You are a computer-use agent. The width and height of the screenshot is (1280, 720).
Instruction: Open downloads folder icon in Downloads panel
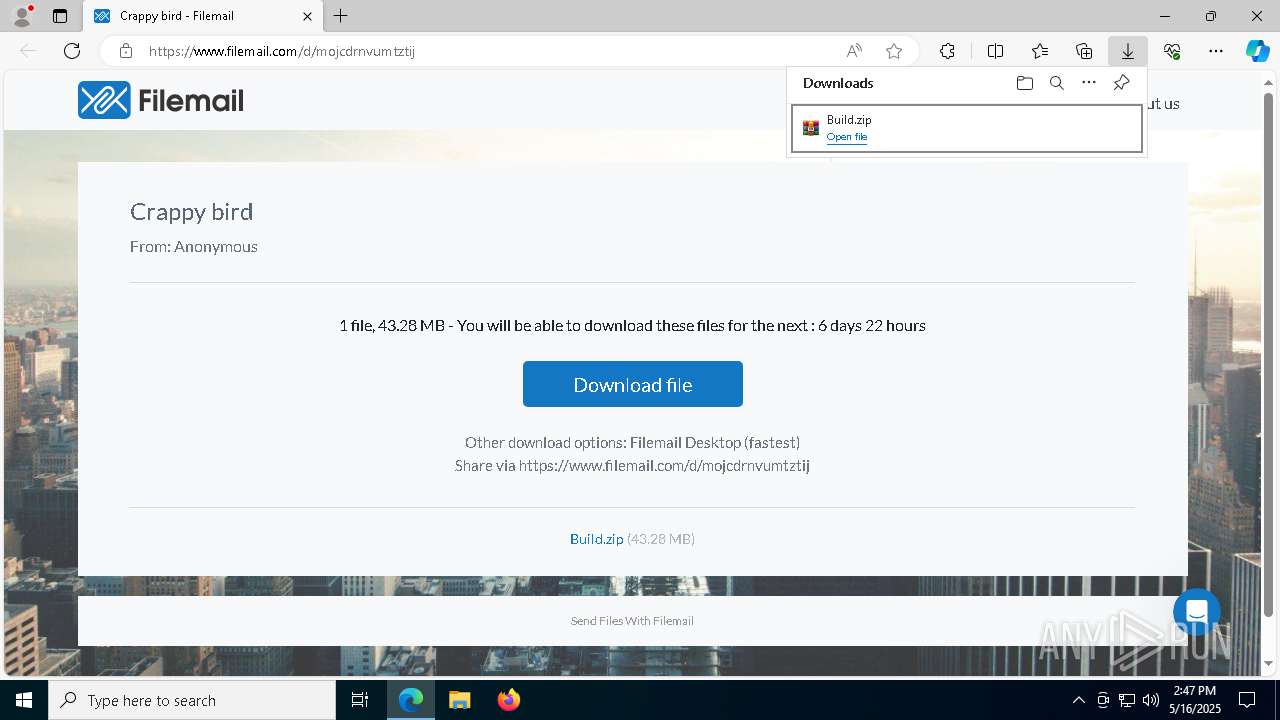coord(1024,83)
